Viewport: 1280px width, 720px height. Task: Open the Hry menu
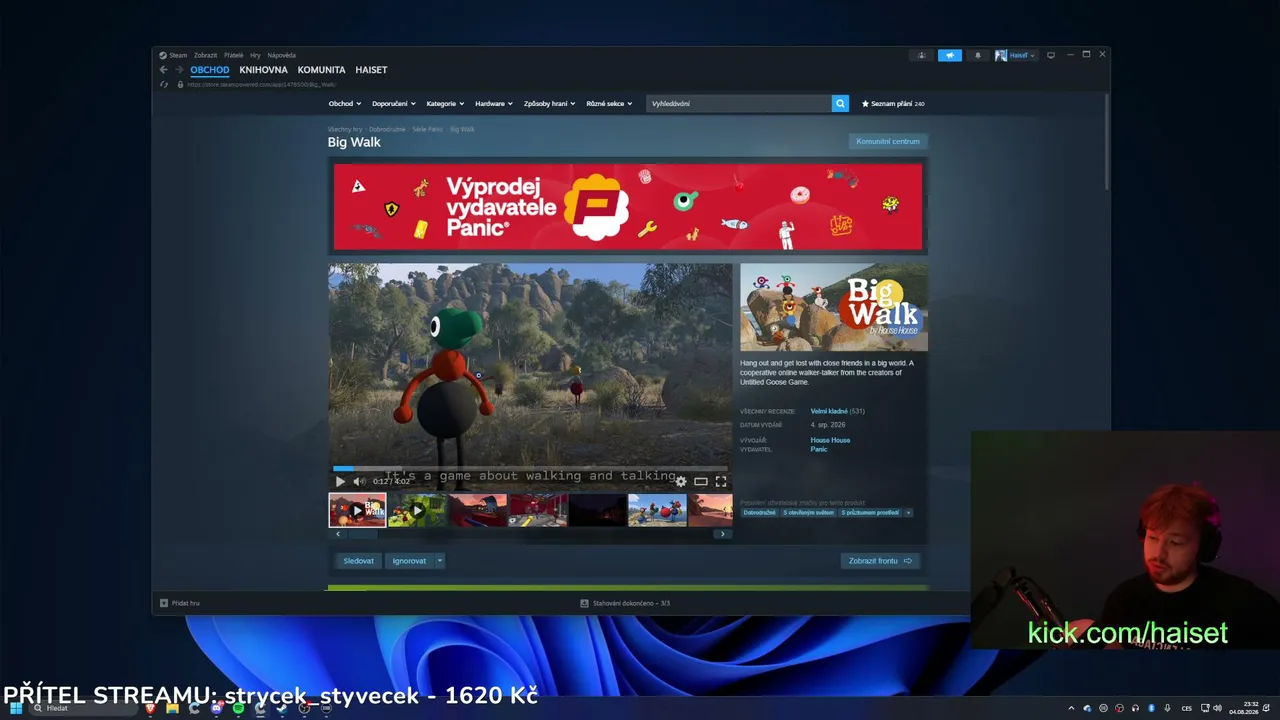click(x=255, y=55)
